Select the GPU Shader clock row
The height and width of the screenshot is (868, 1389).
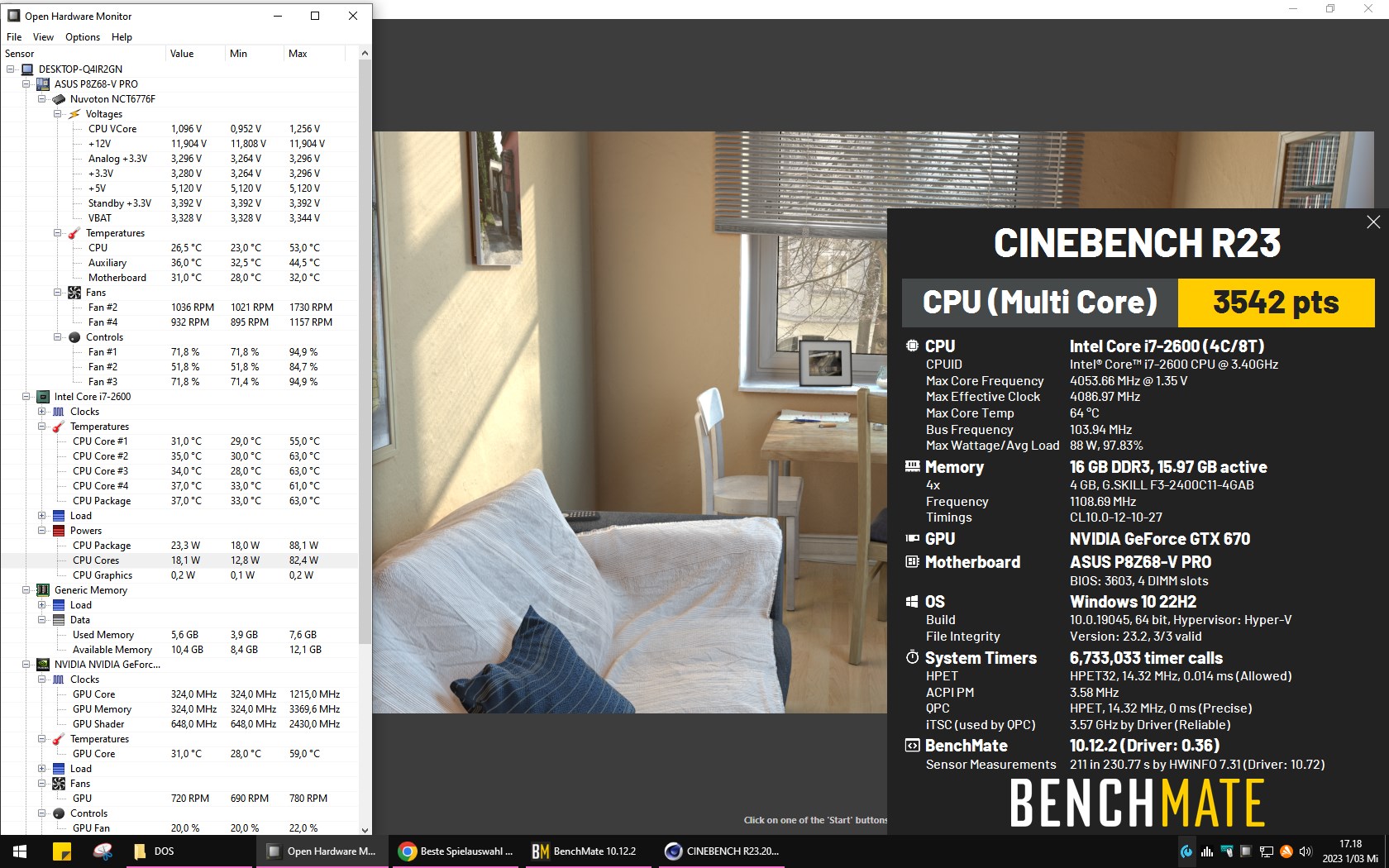[x=179, y=724]
